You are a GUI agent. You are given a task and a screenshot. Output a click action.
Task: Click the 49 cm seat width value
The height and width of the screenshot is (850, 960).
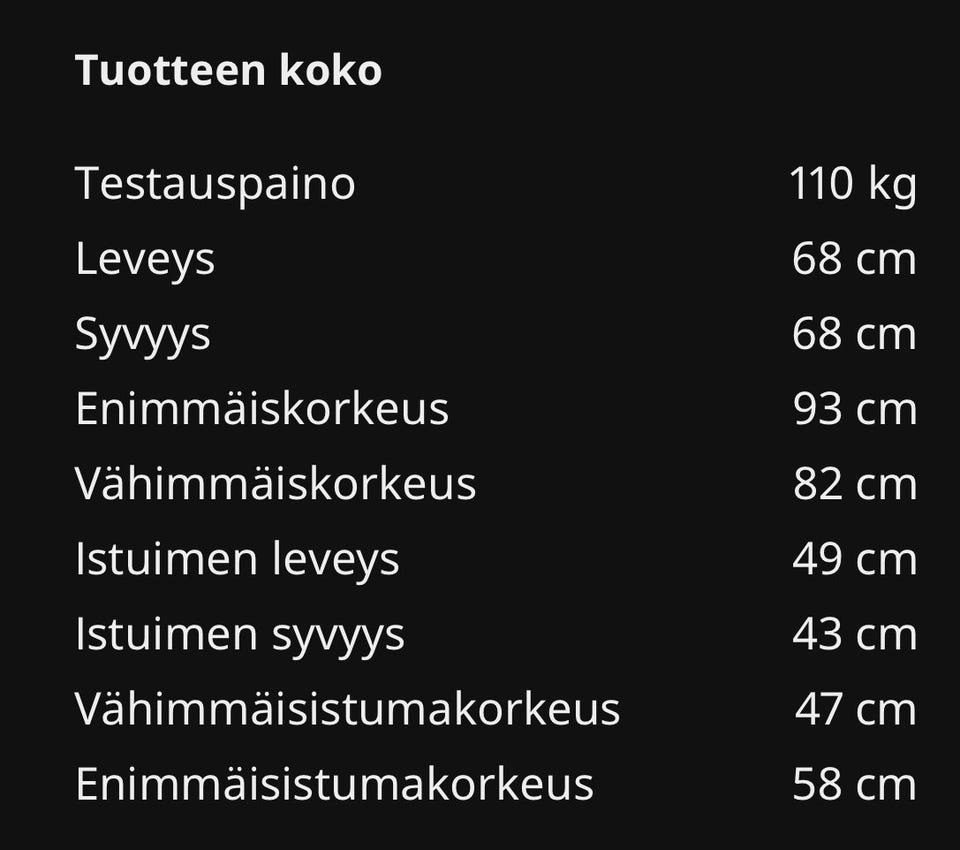click(854, 559)
